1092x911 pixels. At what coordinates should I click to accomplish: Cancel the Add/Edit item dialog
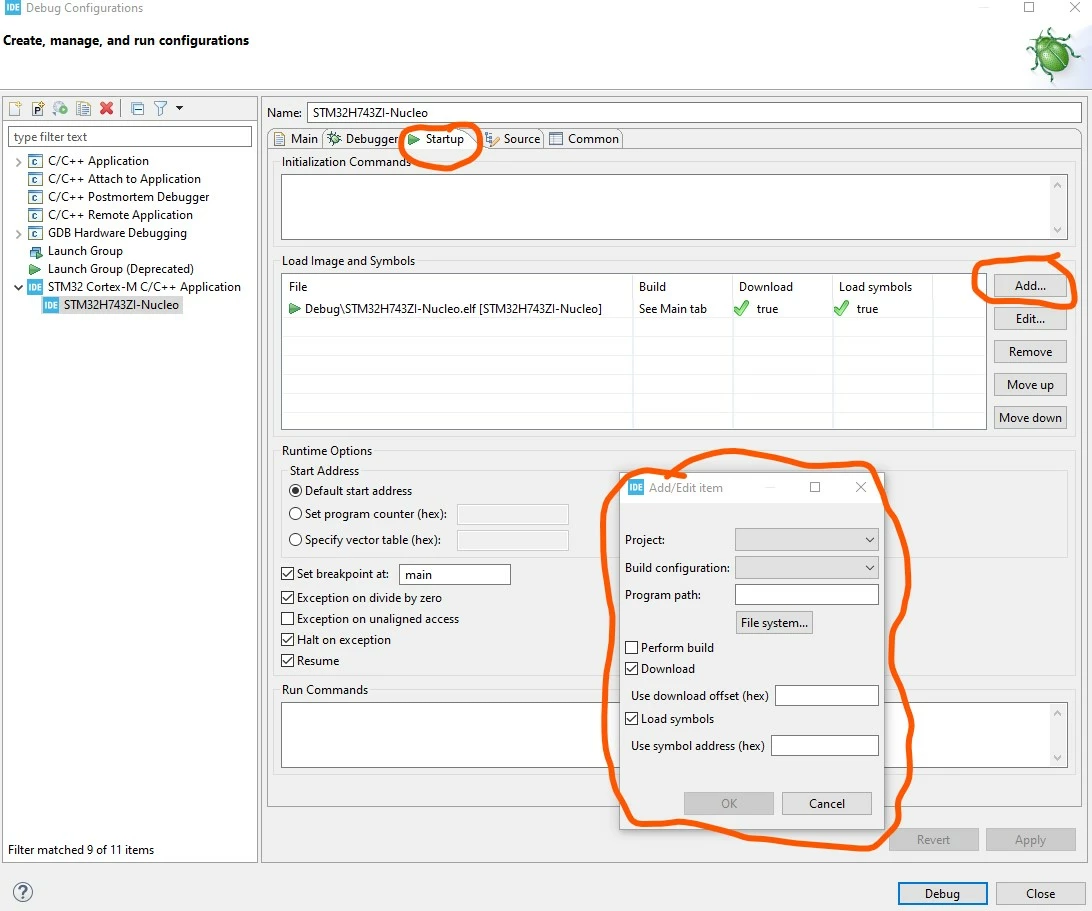pyautogui.click(x=827, y=804)
